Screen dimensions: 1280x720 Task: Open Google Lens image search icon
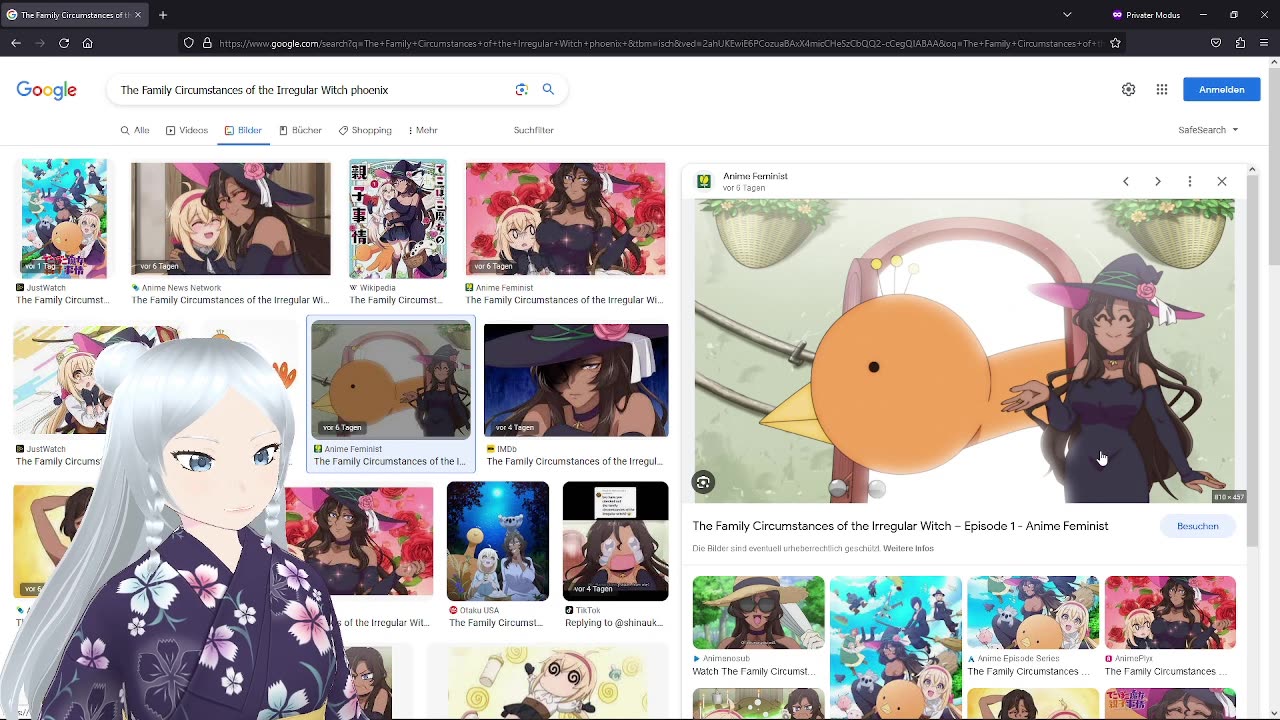tap(521, 90)
